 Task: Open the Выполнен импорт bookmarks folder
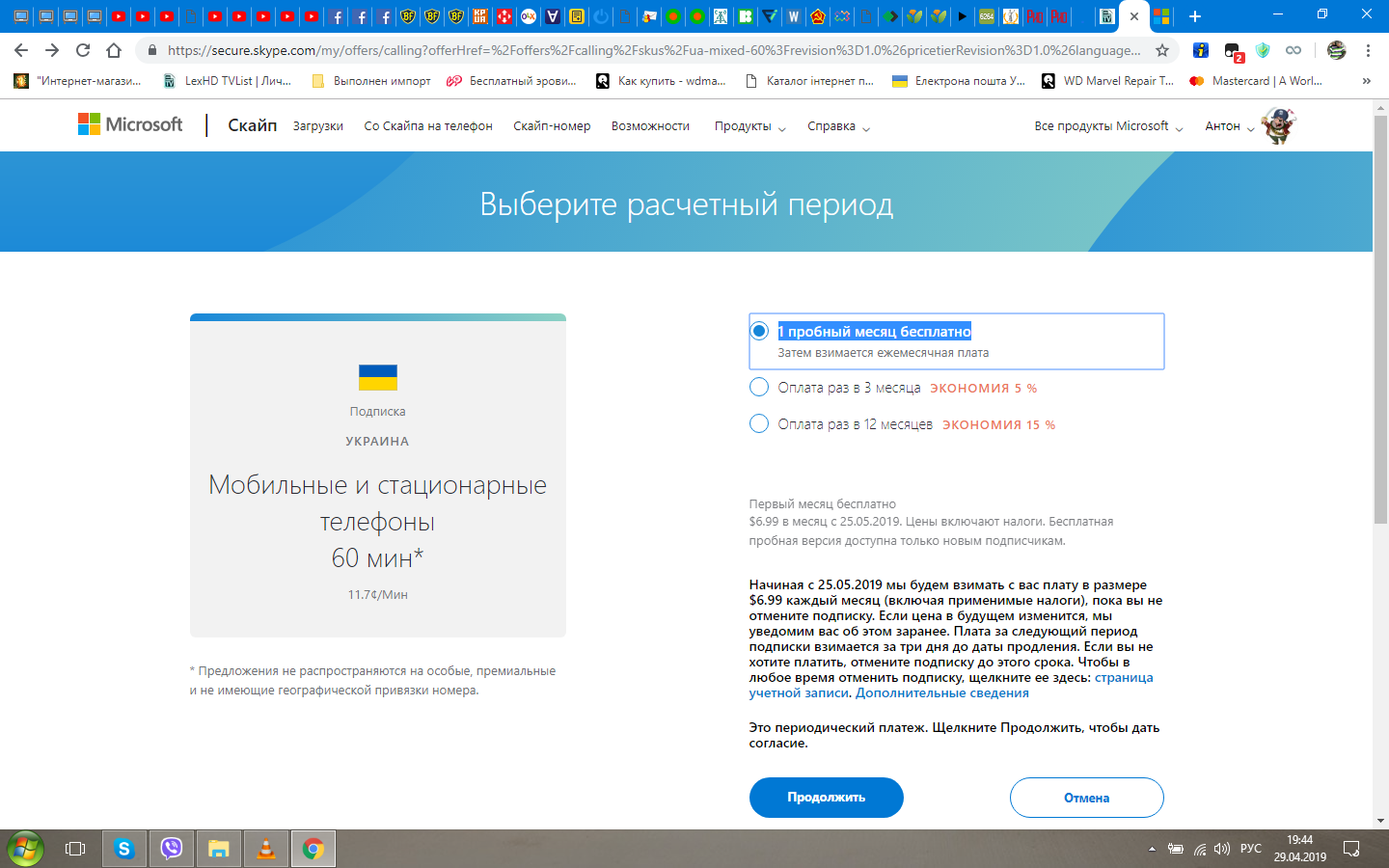click(x=371, y=81)
